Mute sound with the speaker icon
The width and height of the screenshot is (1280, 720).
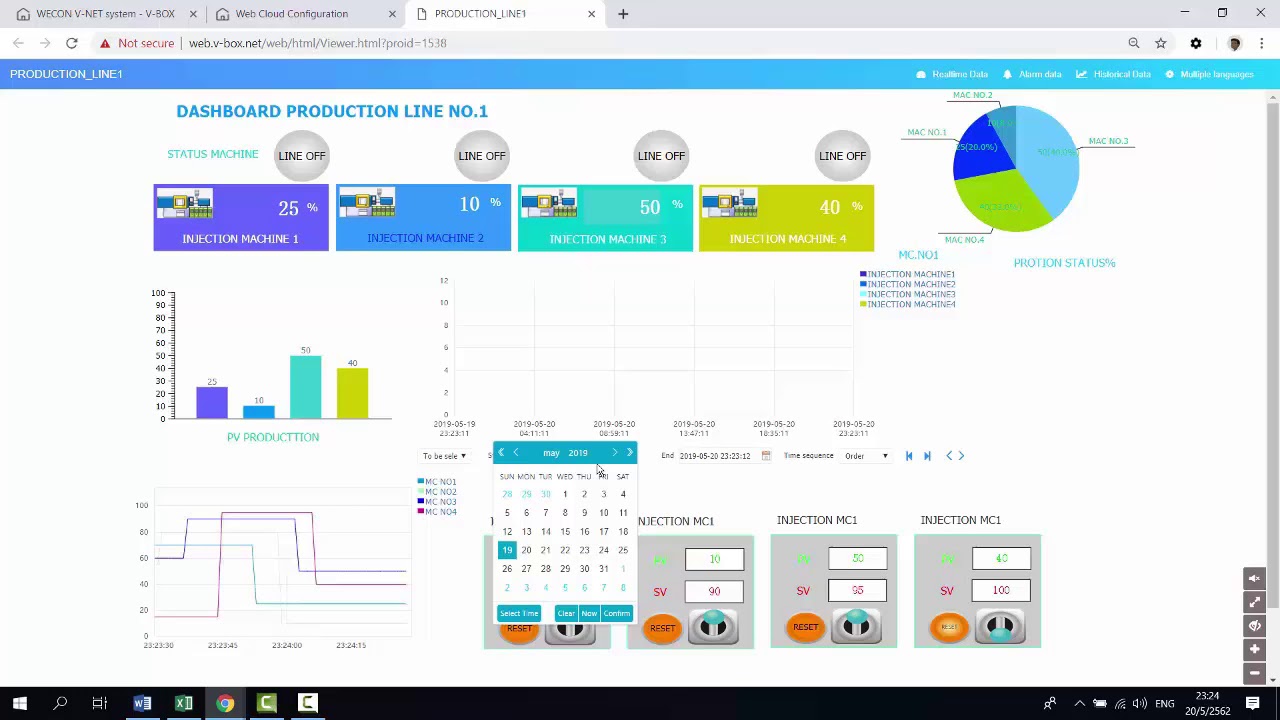tap(1254, 578)
